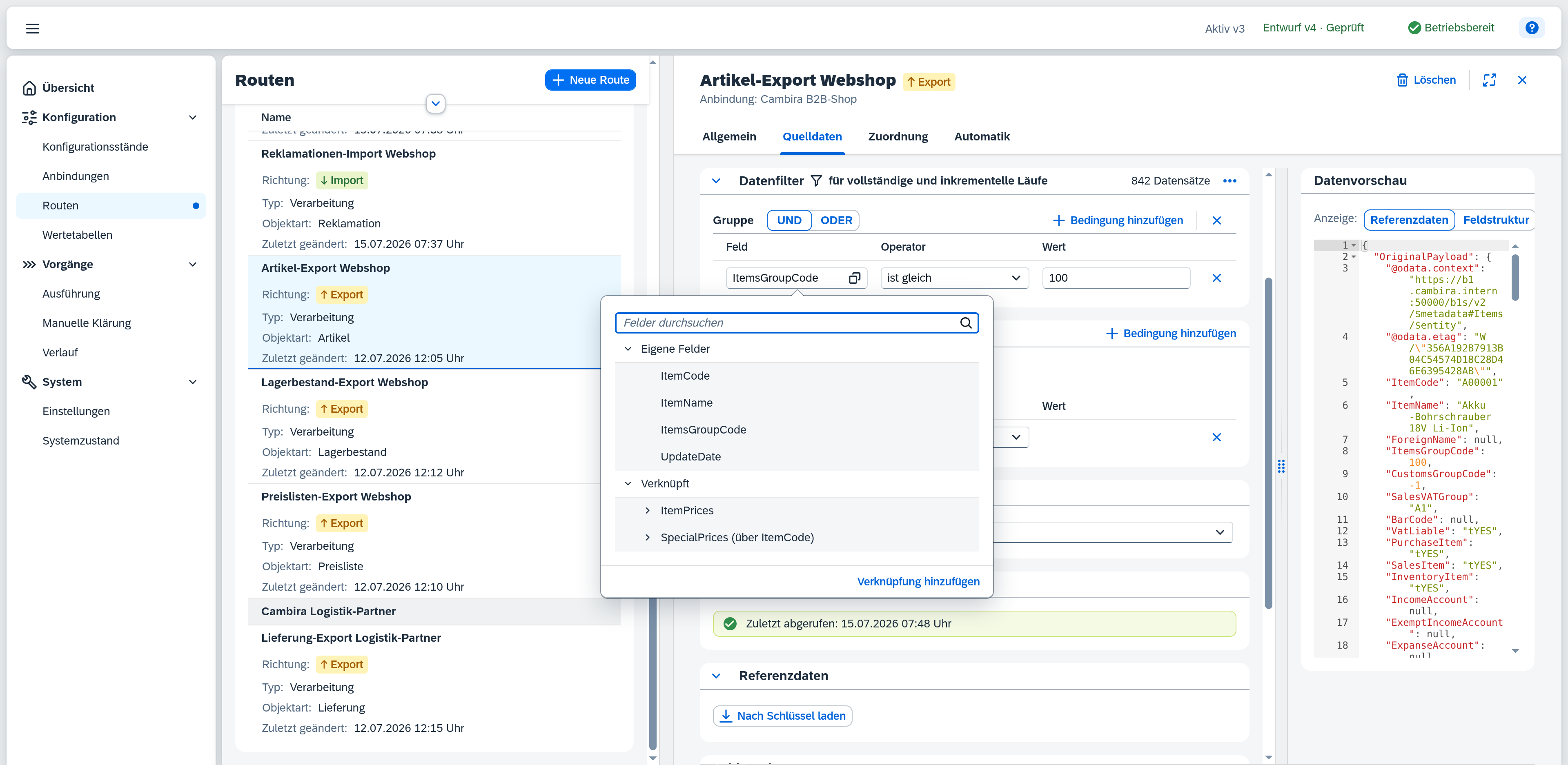Collapse Eigene Felder group
Viewport: 1568px width, 765px height.
click(628, 349)
